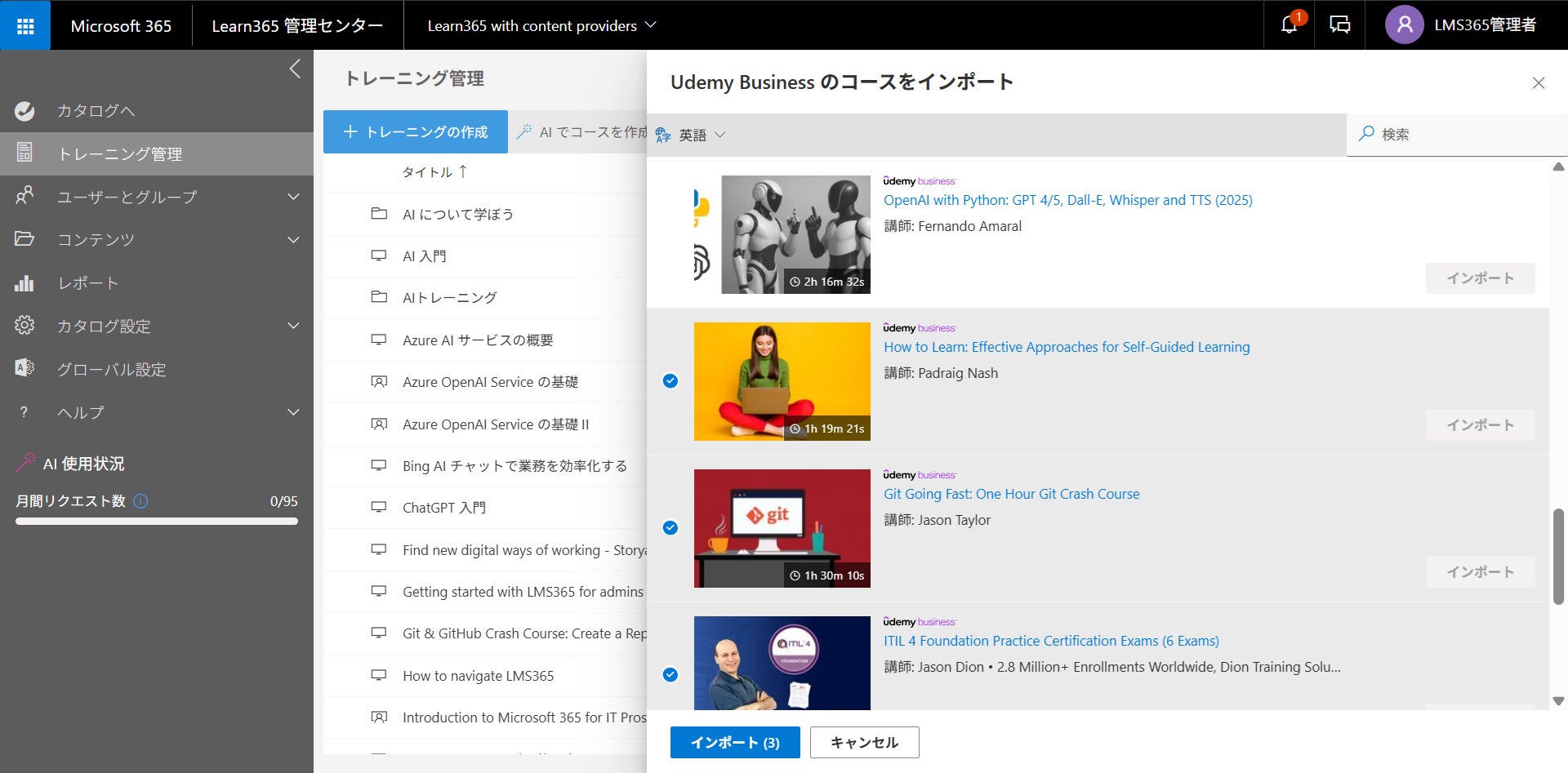Screen dimensions: 1568x773
Task: Open Git Going Fast course link
Action: click(x=1011, y=494)
